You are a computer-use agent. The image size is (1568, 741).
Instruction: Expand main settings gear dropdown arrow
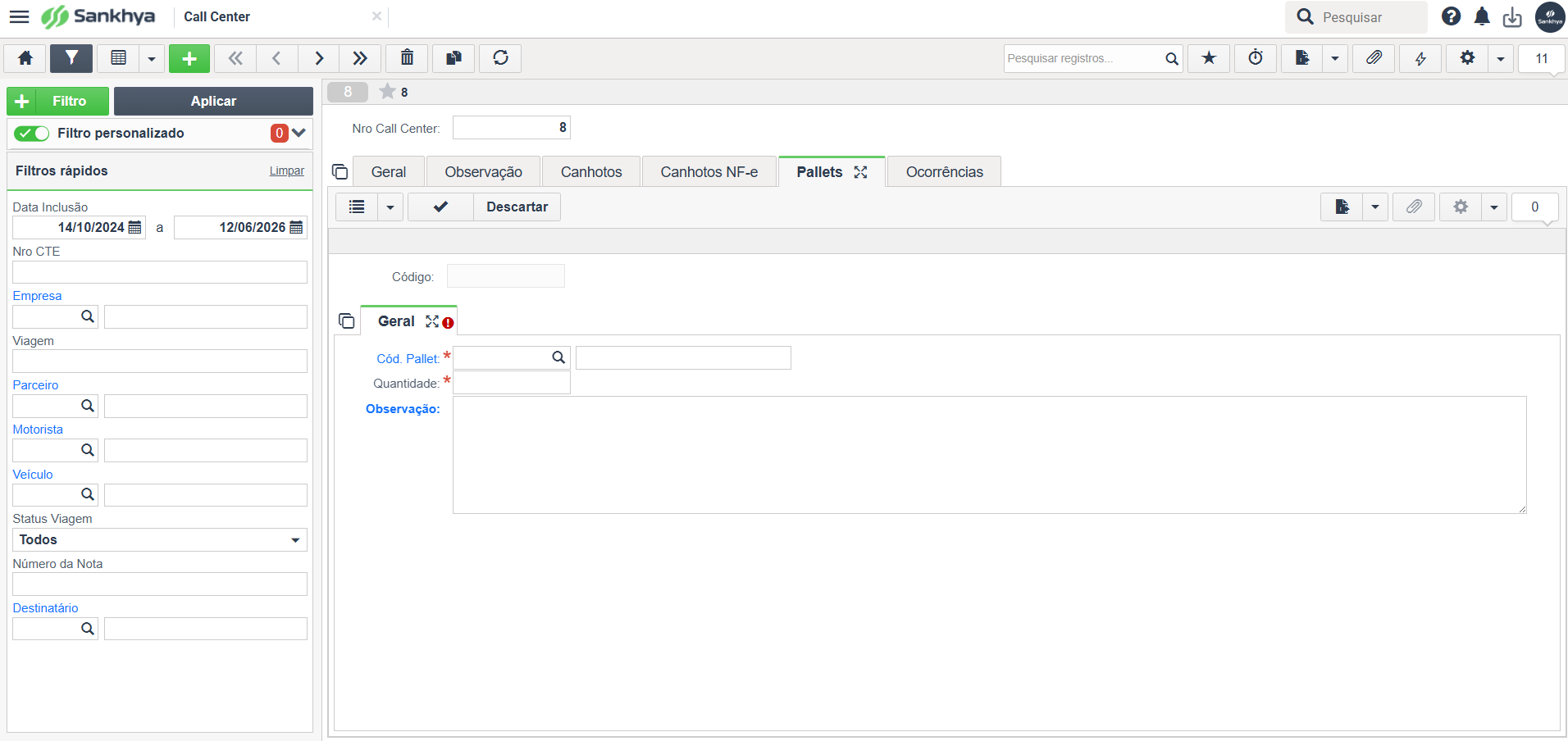coord(1501,58)
